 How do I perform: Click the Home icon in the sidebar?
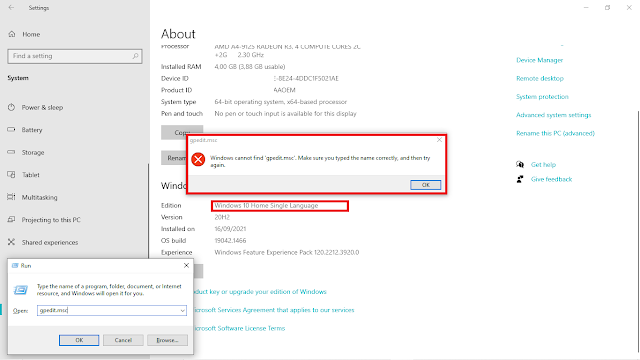[12, 34]
